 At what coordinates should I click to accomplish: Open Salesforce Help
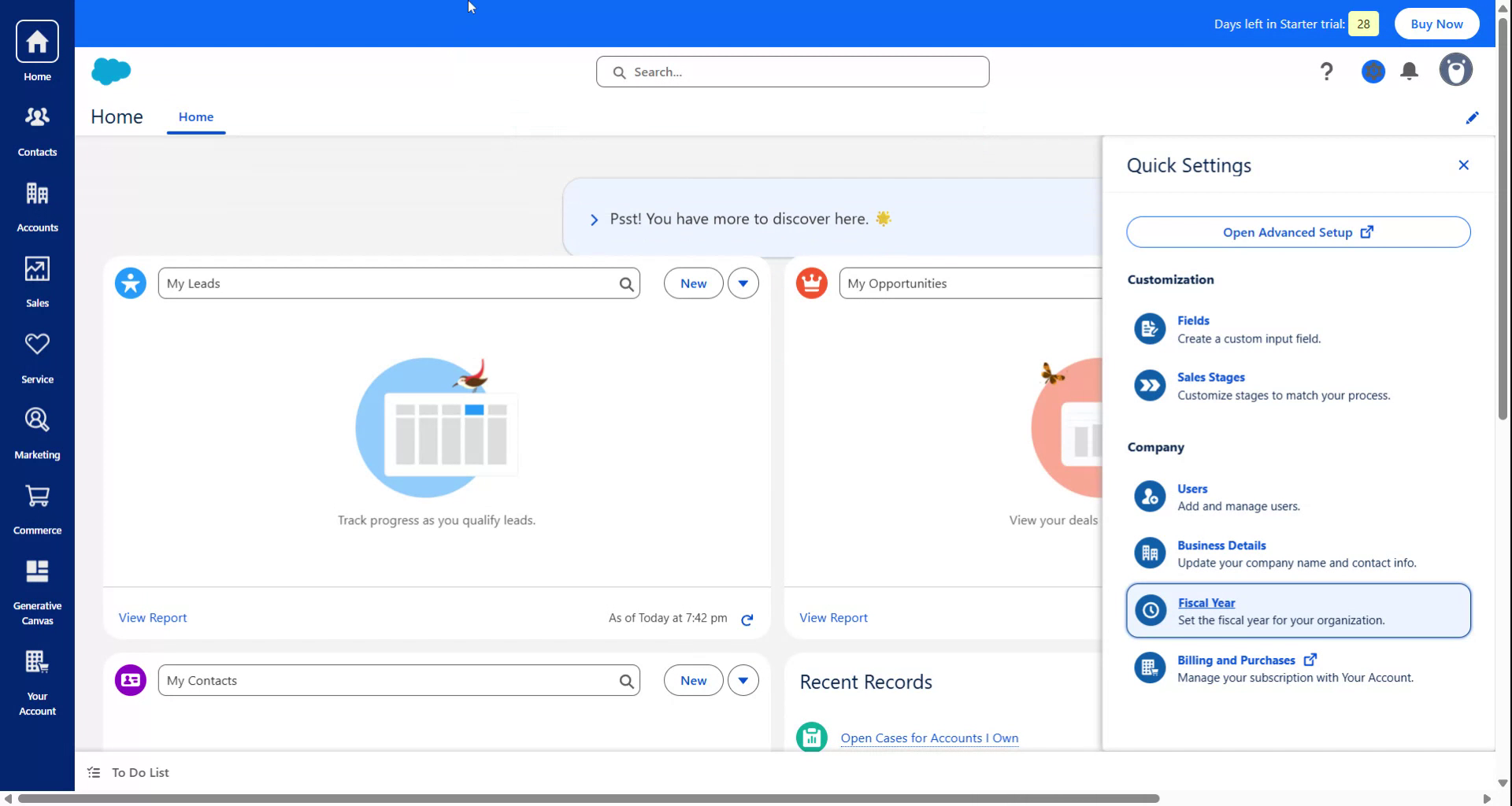click(x=1327, y=71)
